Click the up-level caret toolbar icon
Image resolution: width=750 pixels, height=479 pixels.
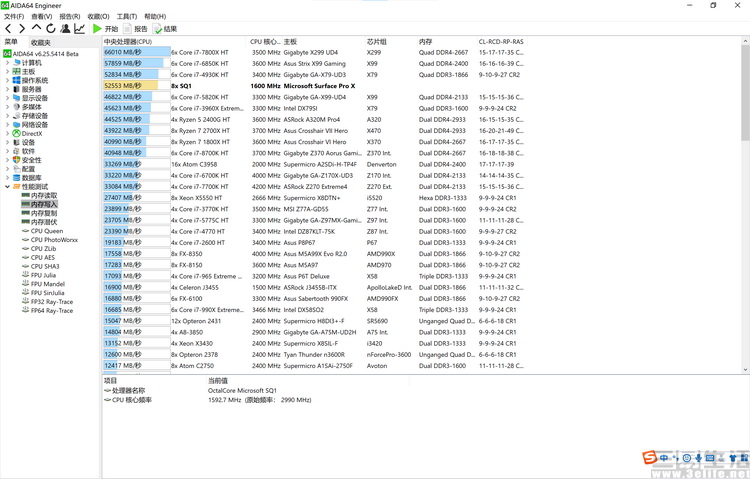(36, 28)
